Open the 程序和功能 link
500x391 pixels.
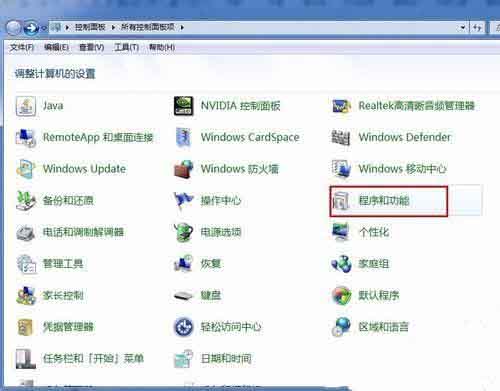384,201
